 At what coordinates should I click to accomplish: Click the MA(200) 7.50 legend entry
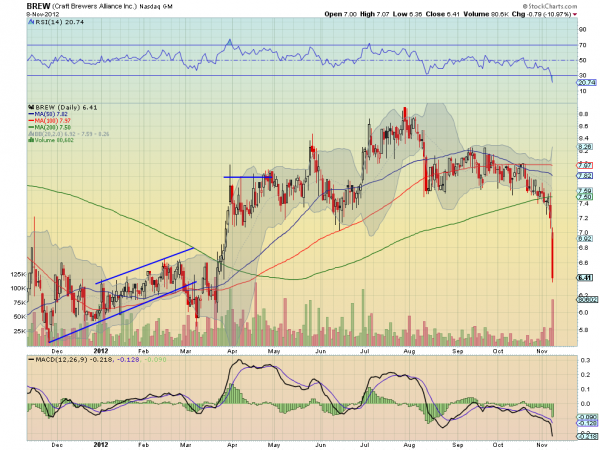point(49,127)
